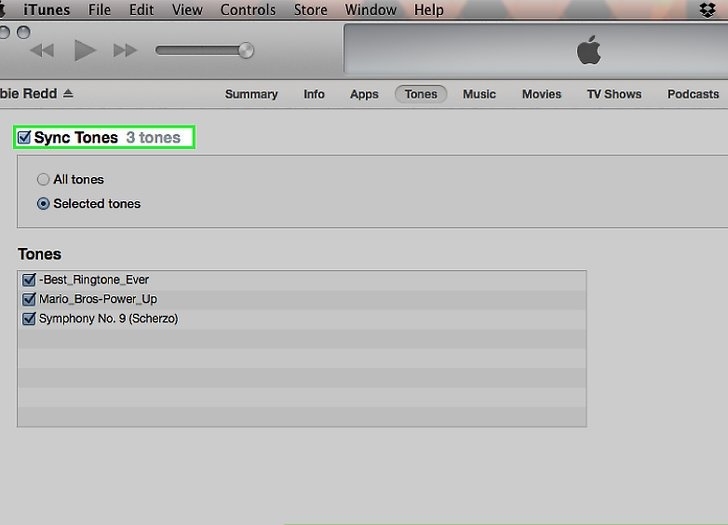Uncheck the -Best_Ringtone_Ever tone checkbox

point(29,279)
